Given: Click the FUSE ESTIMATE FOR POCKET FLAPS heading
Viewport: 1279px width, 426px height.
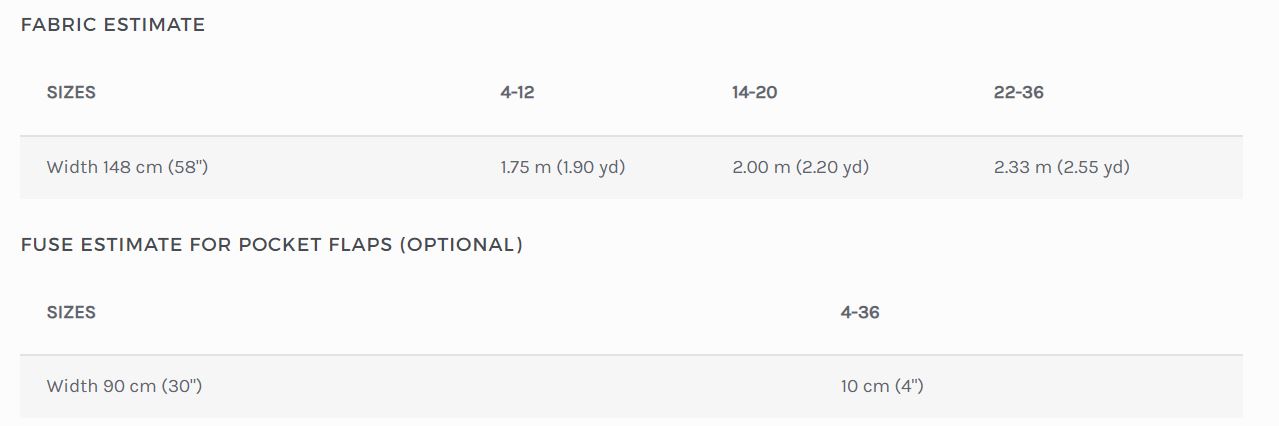Looking at the screenshot, I should (272, 245).
